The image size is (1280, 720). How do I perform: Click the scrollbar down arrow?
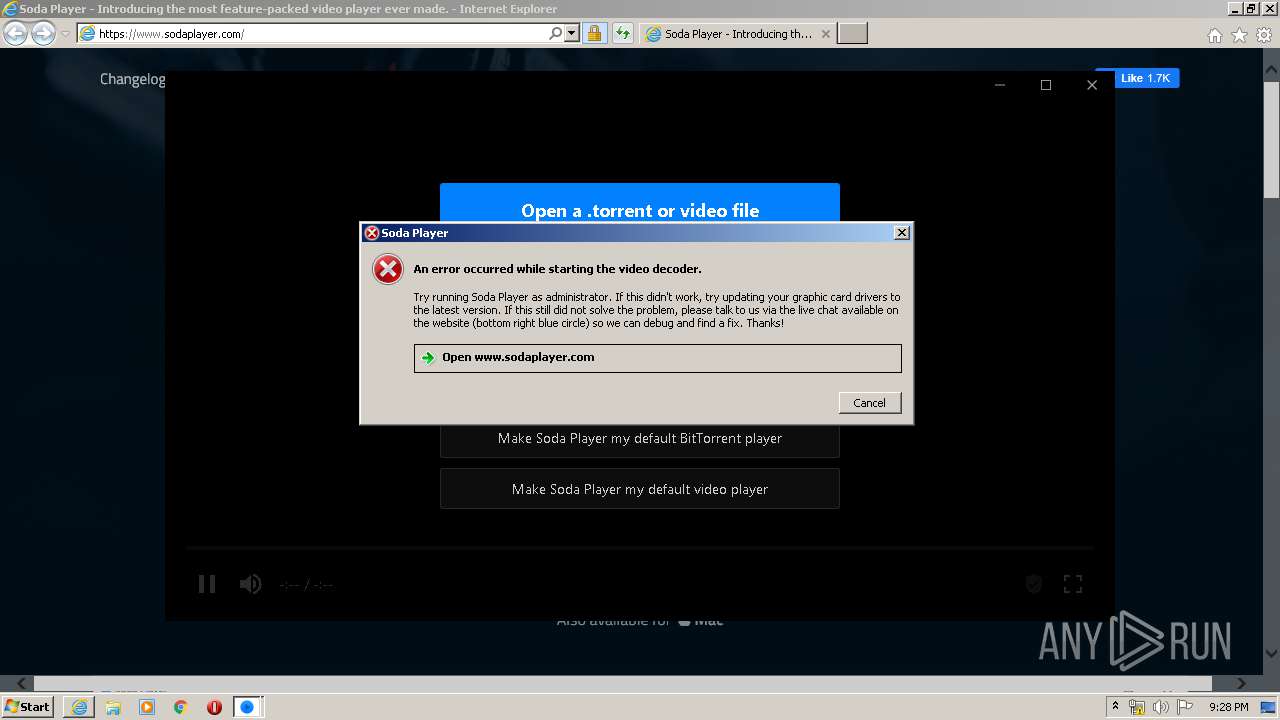click(1271, 654)
